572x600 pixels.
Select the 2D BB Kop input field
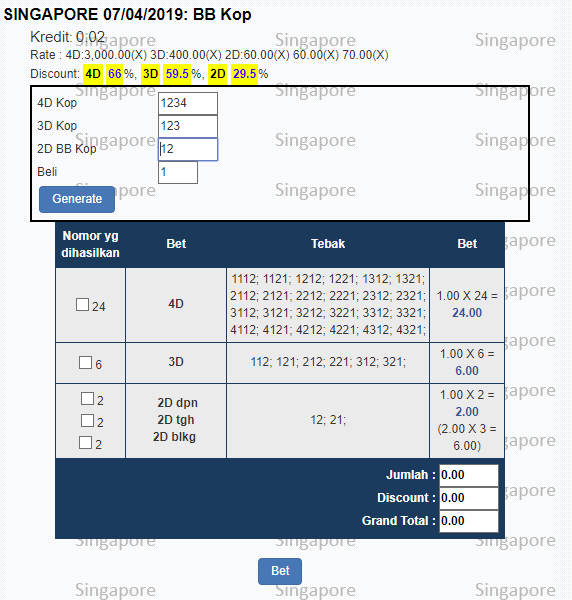click(x=188, y=149)
